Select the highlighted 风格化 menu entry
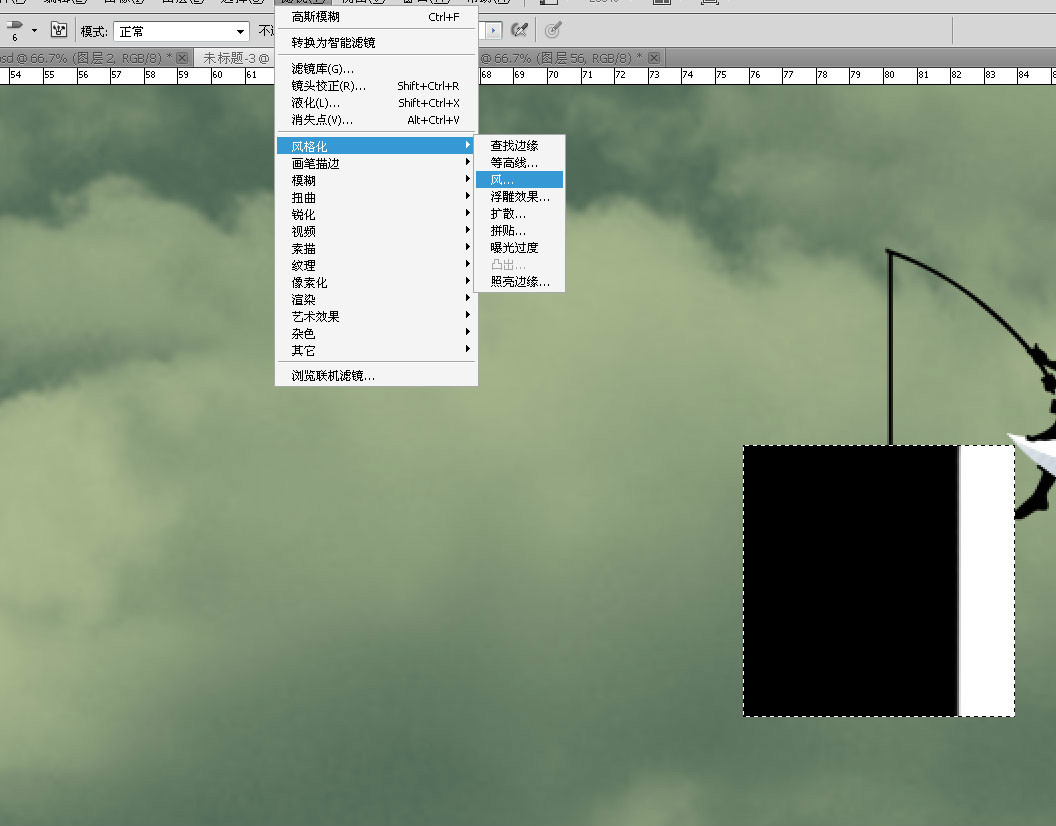This screenshot has width=1056, height=826. pos(375,146)
